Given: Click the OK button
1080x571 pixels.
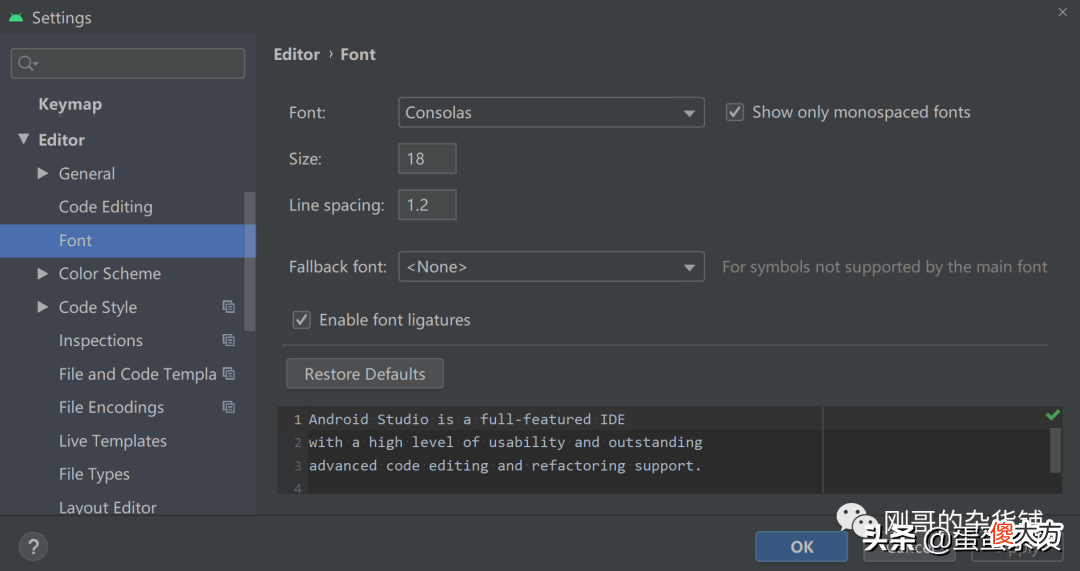Looking at the screenshot, I should click(x=802, y=547).
